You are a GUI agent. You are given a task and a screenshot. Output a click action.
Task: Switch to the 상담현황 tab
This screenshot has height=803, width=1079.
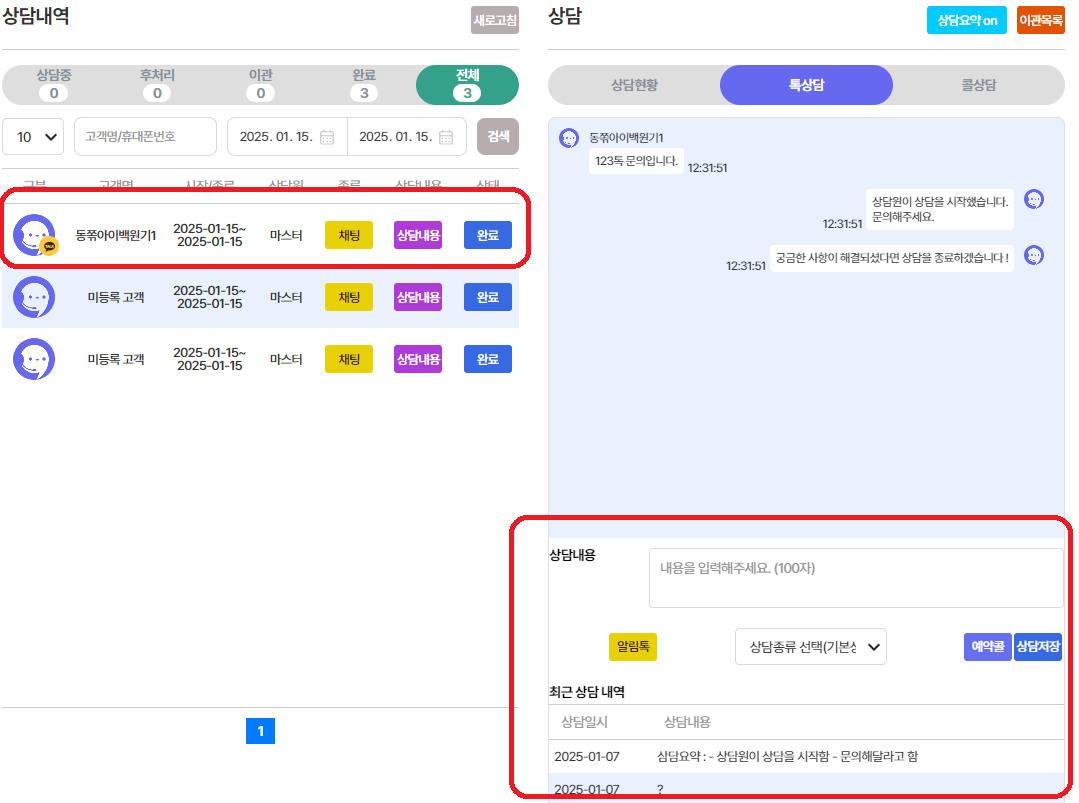click(x=634, y=85)
